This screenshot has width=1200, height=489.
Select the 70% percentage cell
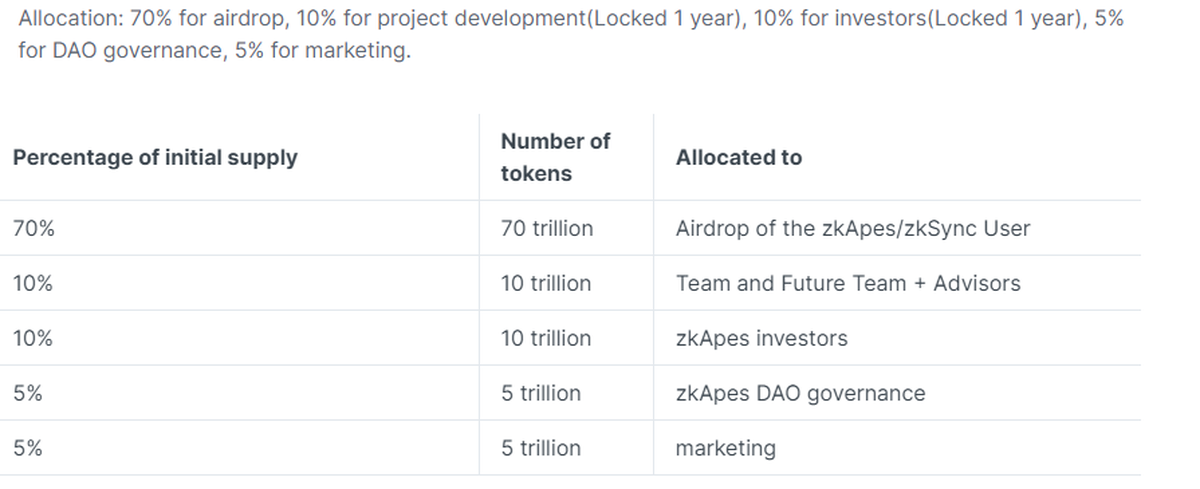[34, 229]
